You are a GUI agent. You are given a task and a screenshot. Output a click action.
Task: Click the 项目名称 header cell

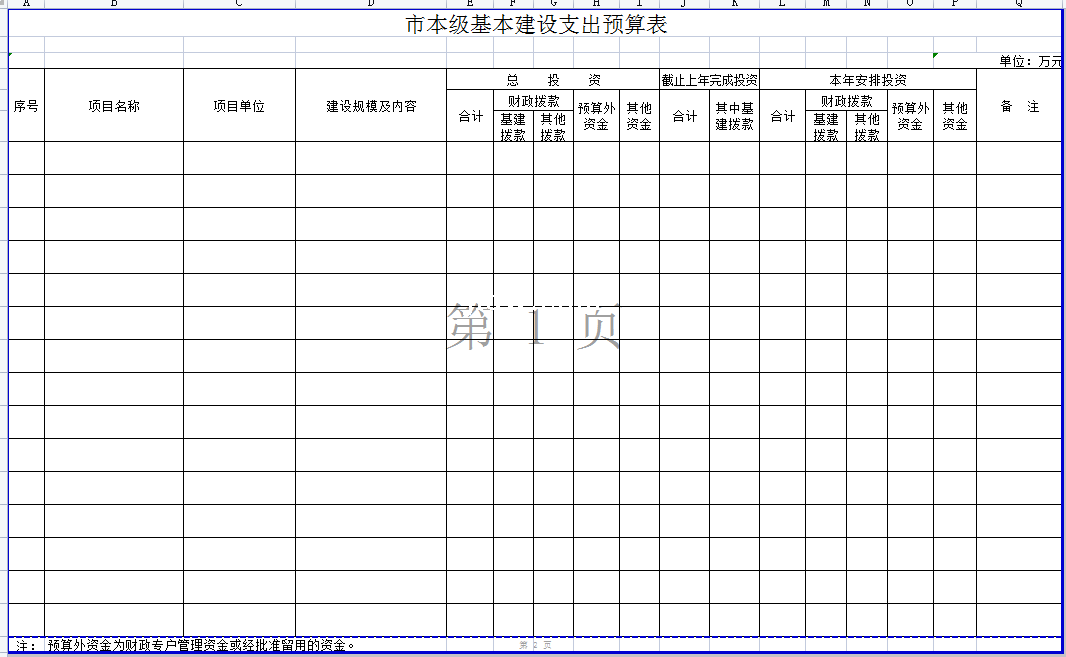click(x=114, y=106)
